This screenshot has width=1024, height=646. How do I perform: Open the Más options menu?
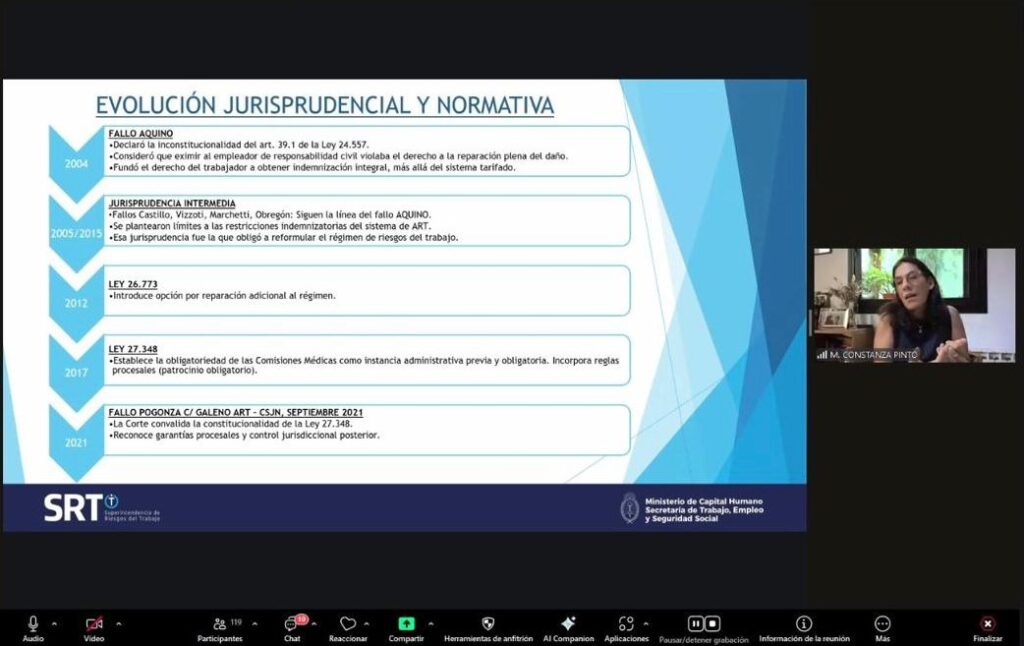click(882, 624)
